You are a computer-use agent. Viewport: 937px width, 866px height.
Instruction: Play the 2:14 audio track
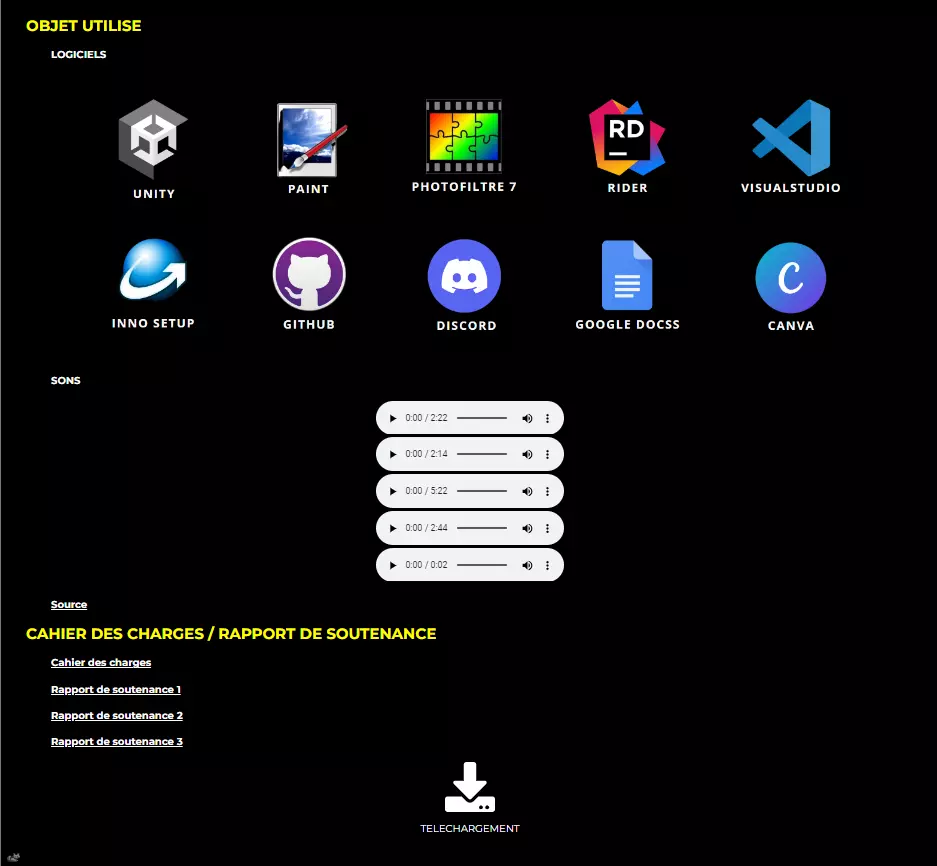click(x=393, y=454)
